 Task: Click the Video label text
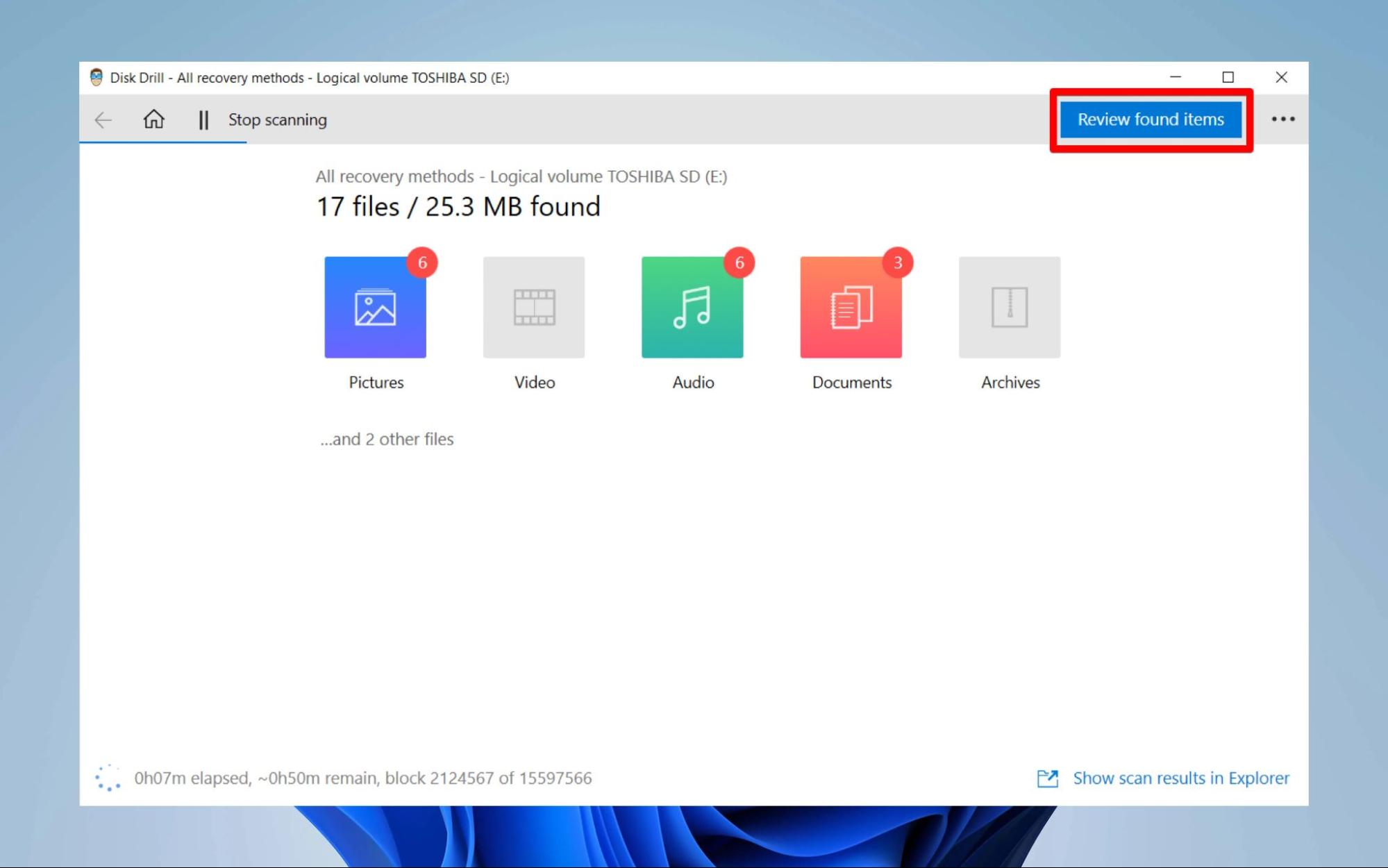point(535,383)
